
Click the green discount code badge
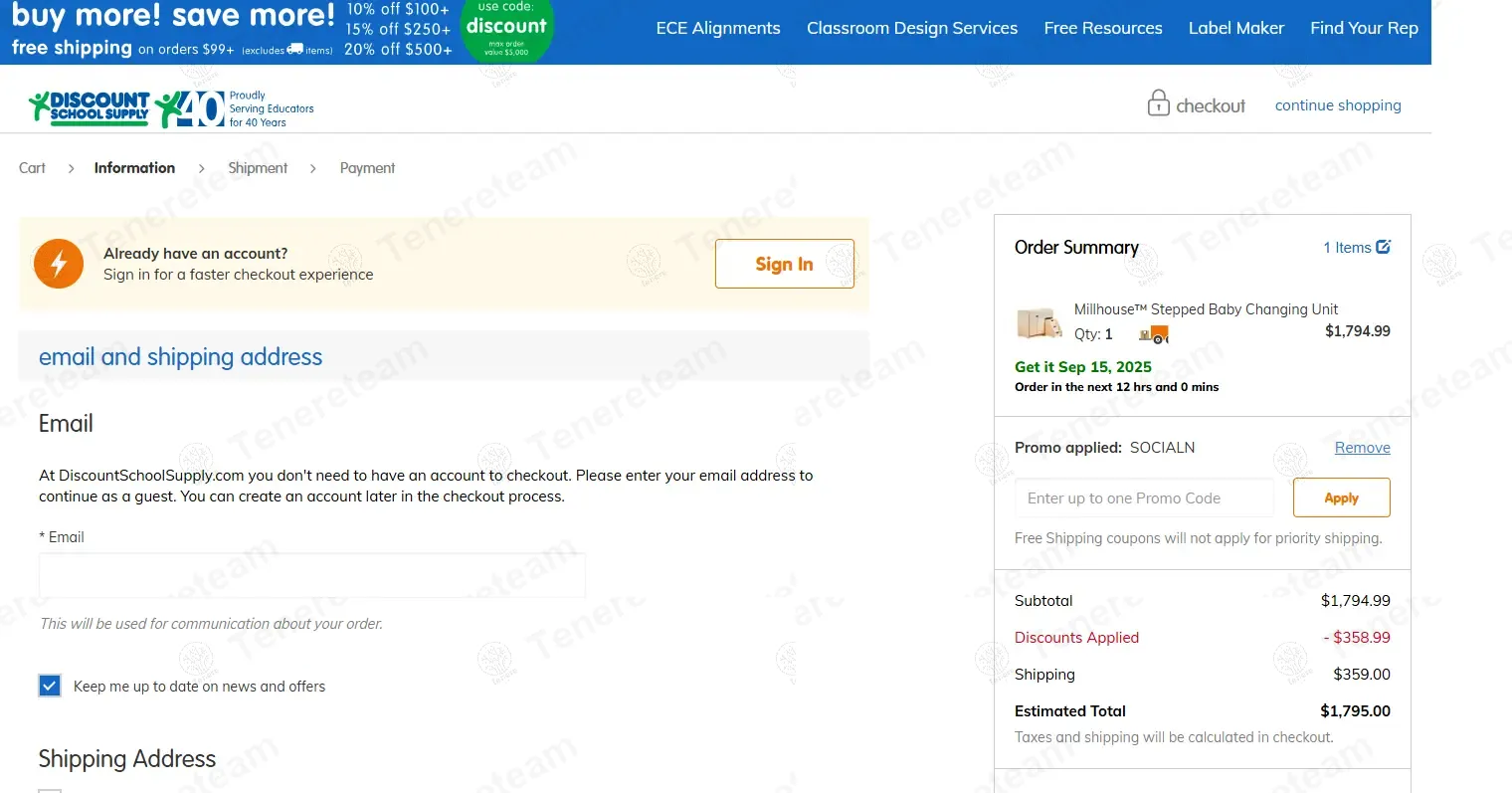click(506, 28)
